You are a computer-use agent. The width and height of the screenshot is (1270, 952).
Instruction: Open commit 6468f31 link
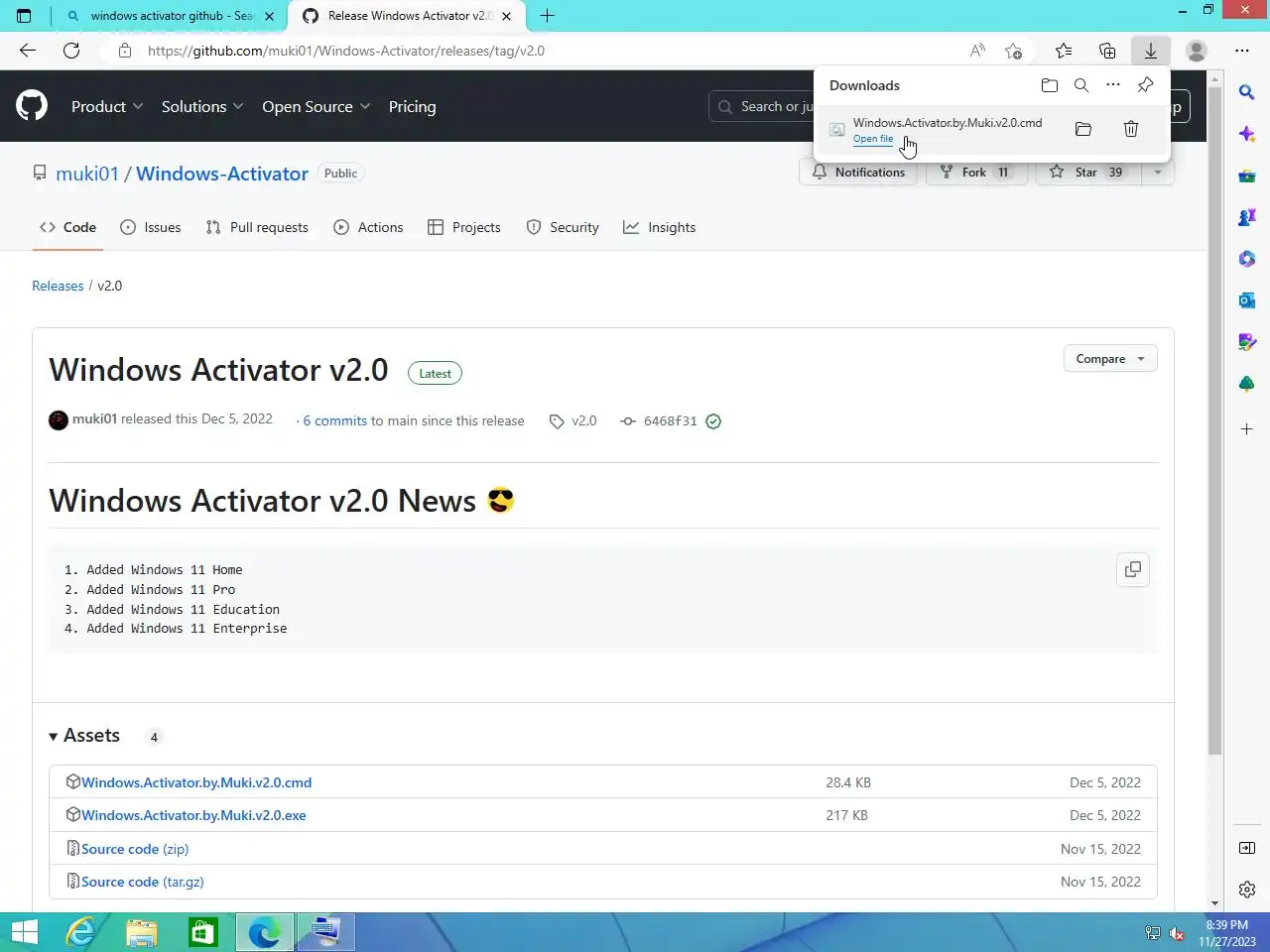click(x=670, y=421)
